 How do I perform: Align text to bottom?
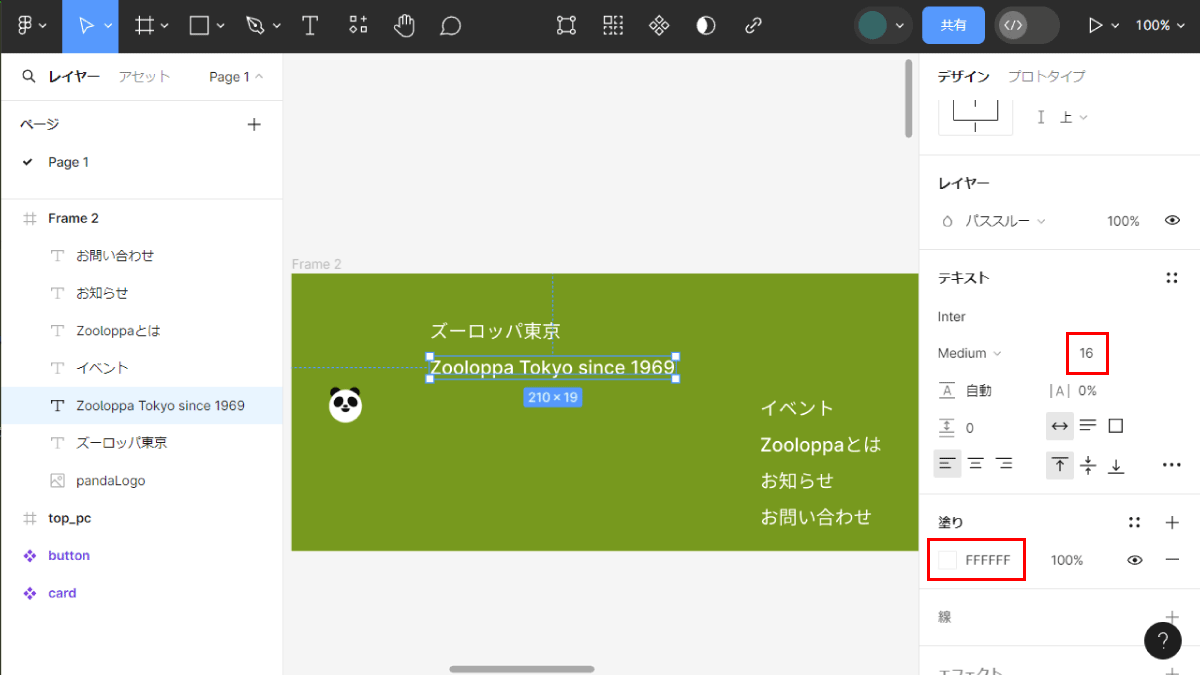[x=1116, y=465]
